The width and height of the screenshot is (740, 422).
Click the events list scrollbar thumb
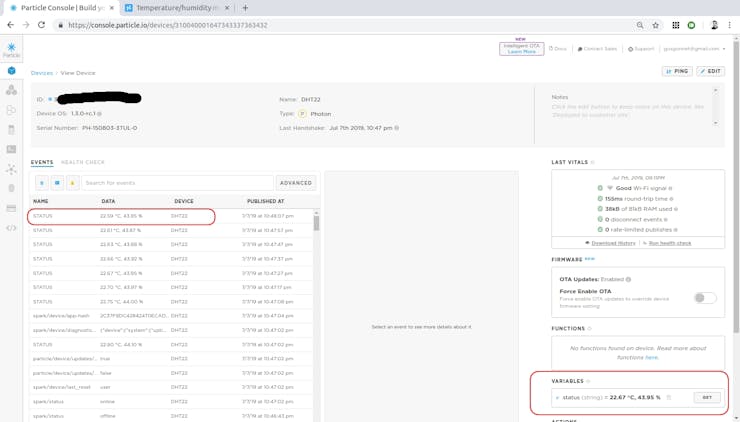point(316,223)
